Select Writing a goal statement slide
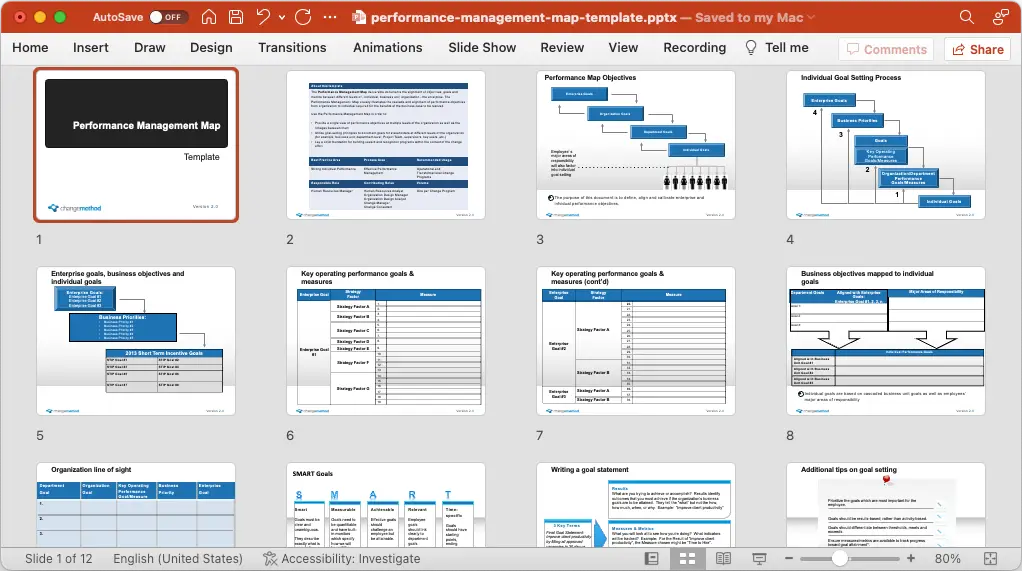This screenshot has width=1022, height=571. pos(636,505)
